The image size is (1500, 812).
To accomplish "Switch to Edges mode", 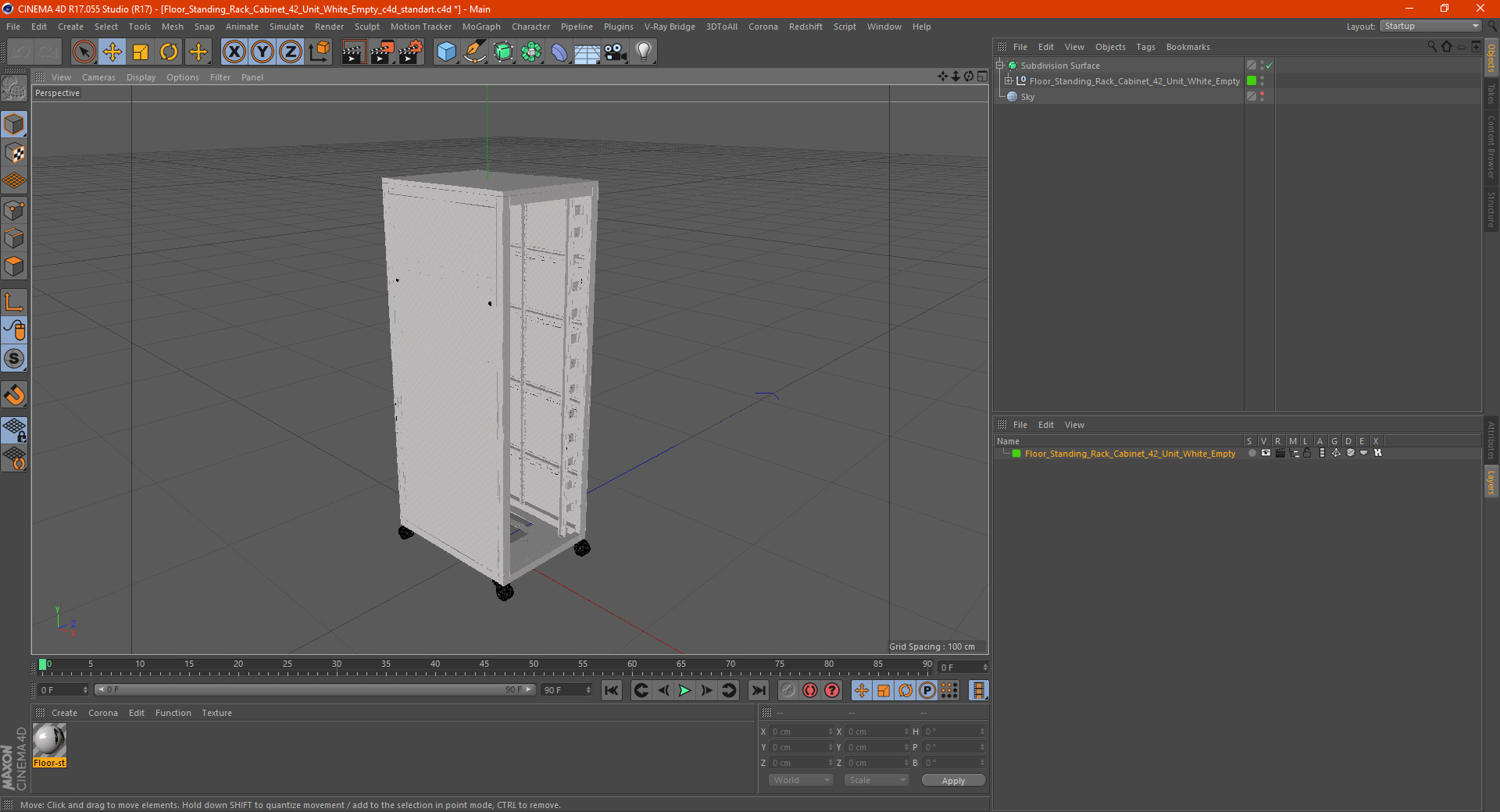I will click(x=14, y=238).
